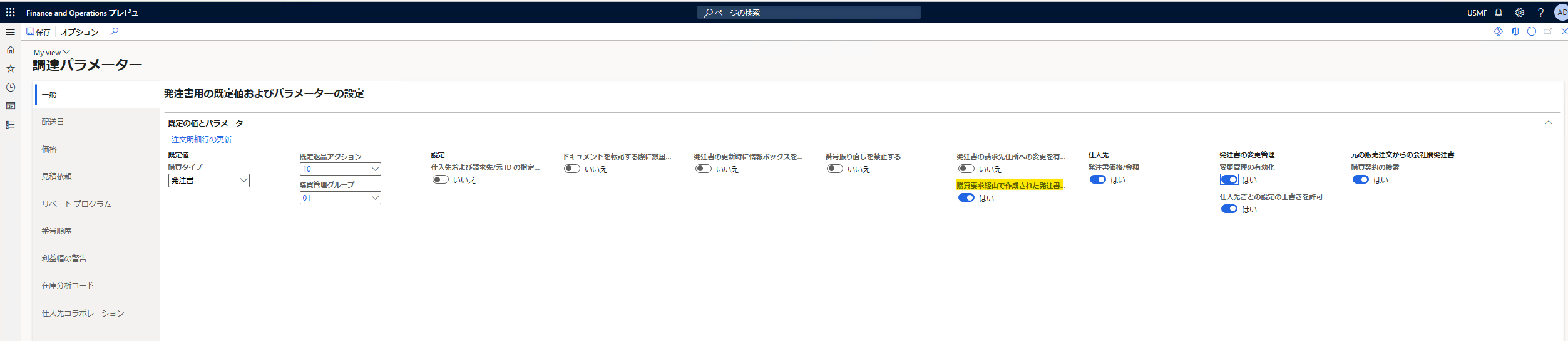The height and width of the screenshot is (341, 1568).
Task: Toggle 変更管理の有効化 switch
Action: click(x=1229, y=179)
